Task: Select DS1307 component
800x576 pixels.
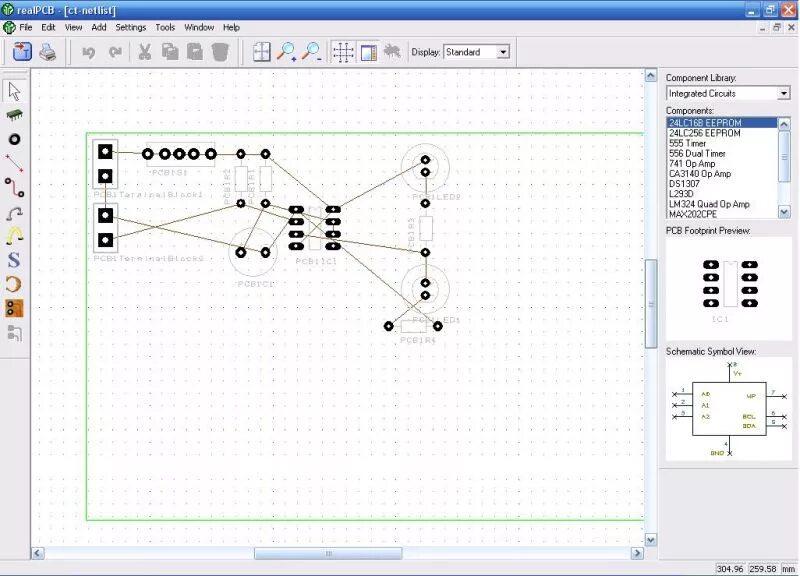Action: (x=721, y=184)
